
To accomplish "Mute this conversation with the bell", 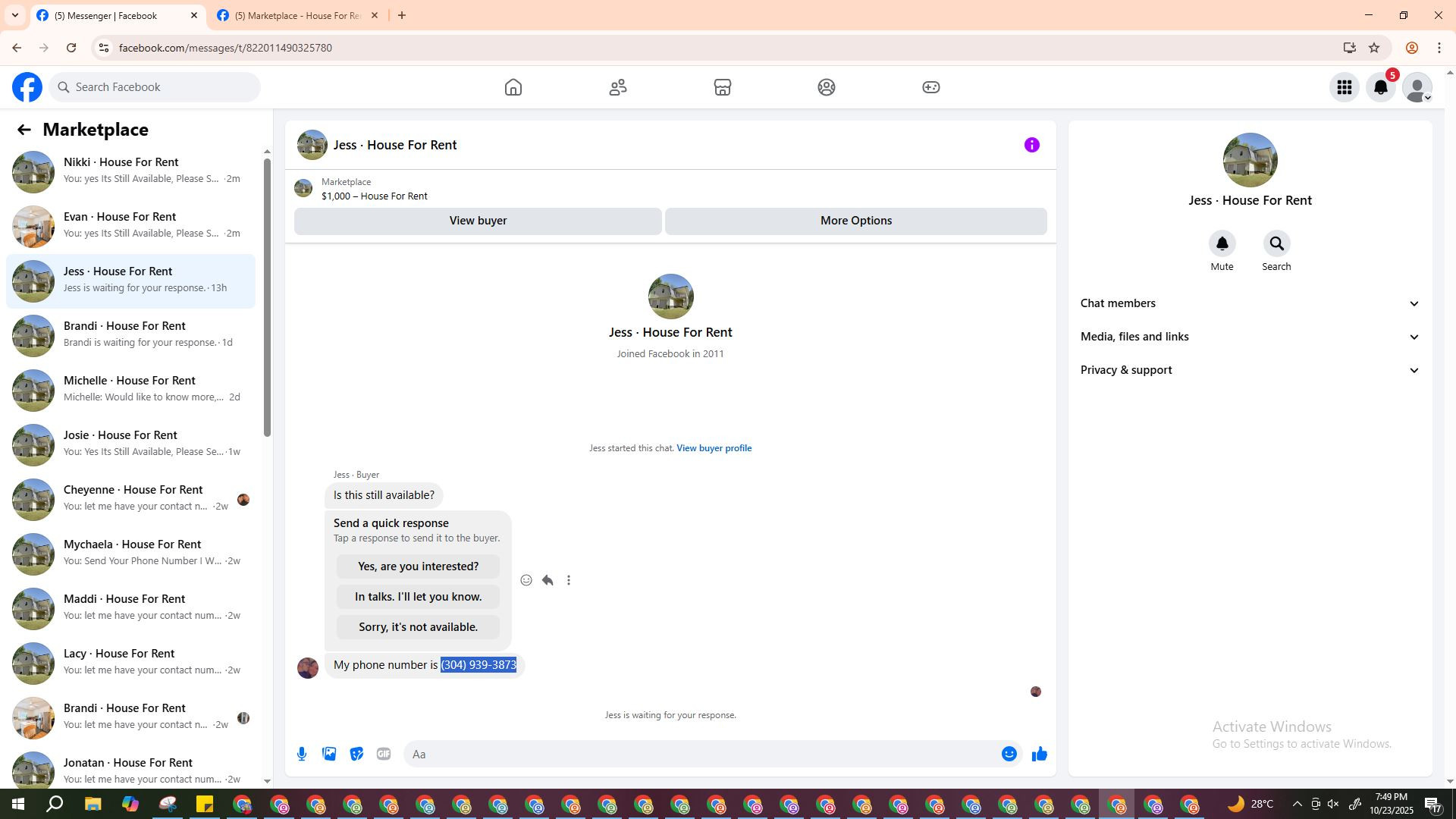I will click(1222, 244).
